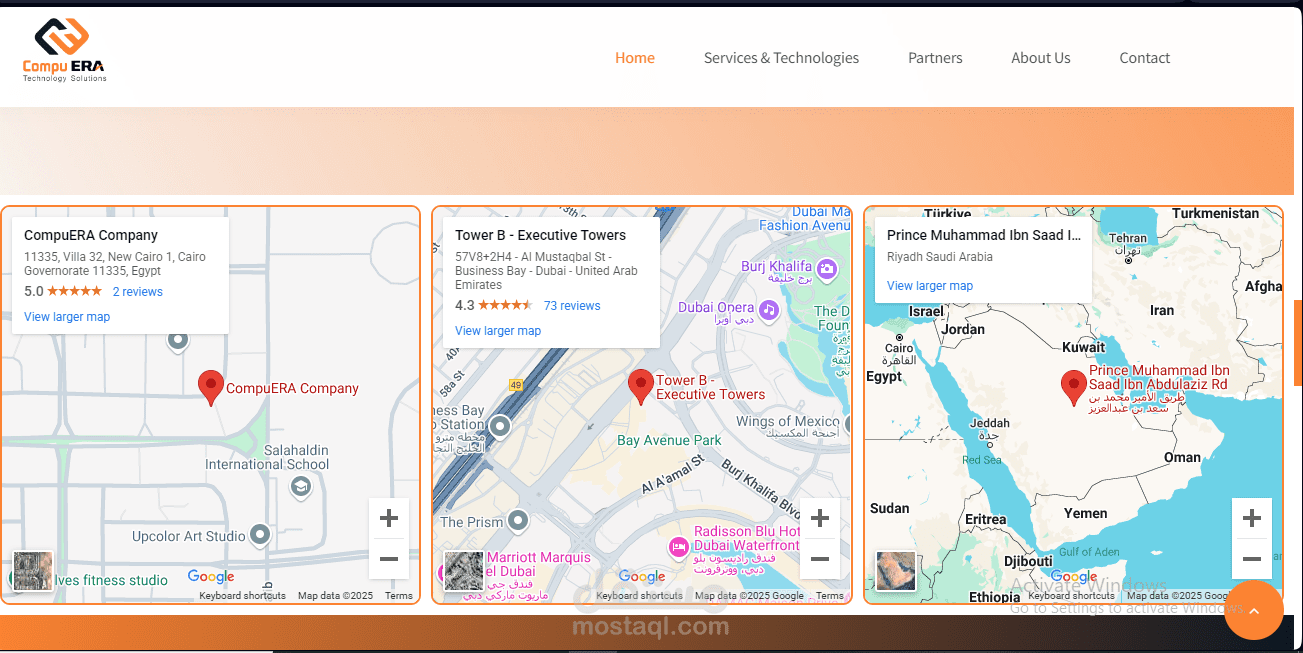Click The Prism location marker
The height and width of the screenshot is (653, 1303).
tap(517, 520)
